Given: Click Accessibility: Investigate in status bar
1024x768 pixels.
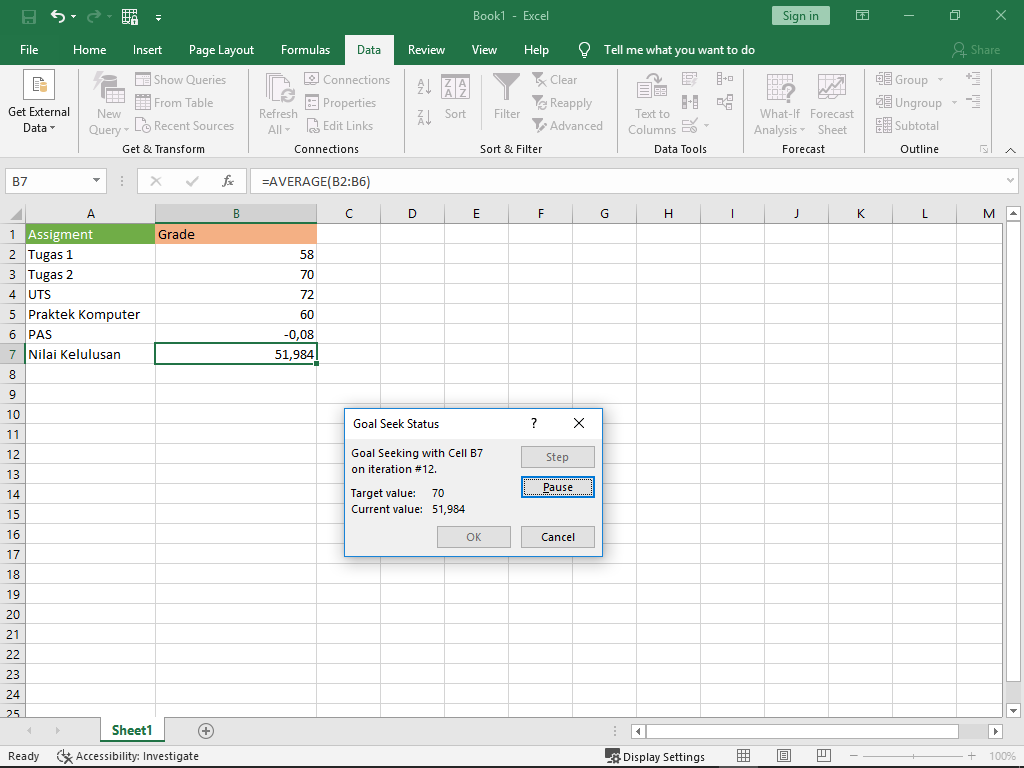Looking at the screenshot, I should coord(128,756).
